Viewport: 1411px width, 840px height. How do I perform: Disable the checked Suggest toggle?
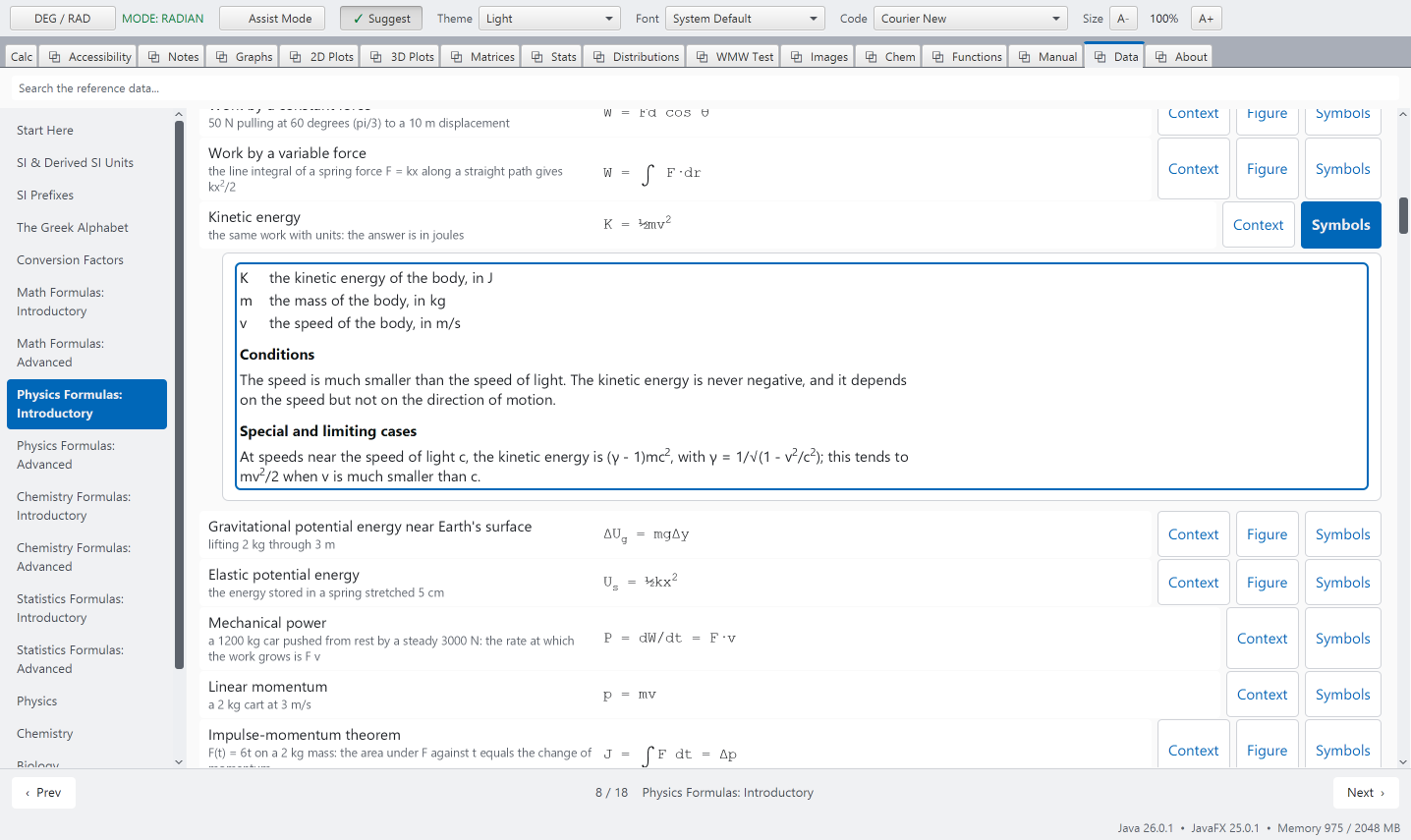(381, 19)
